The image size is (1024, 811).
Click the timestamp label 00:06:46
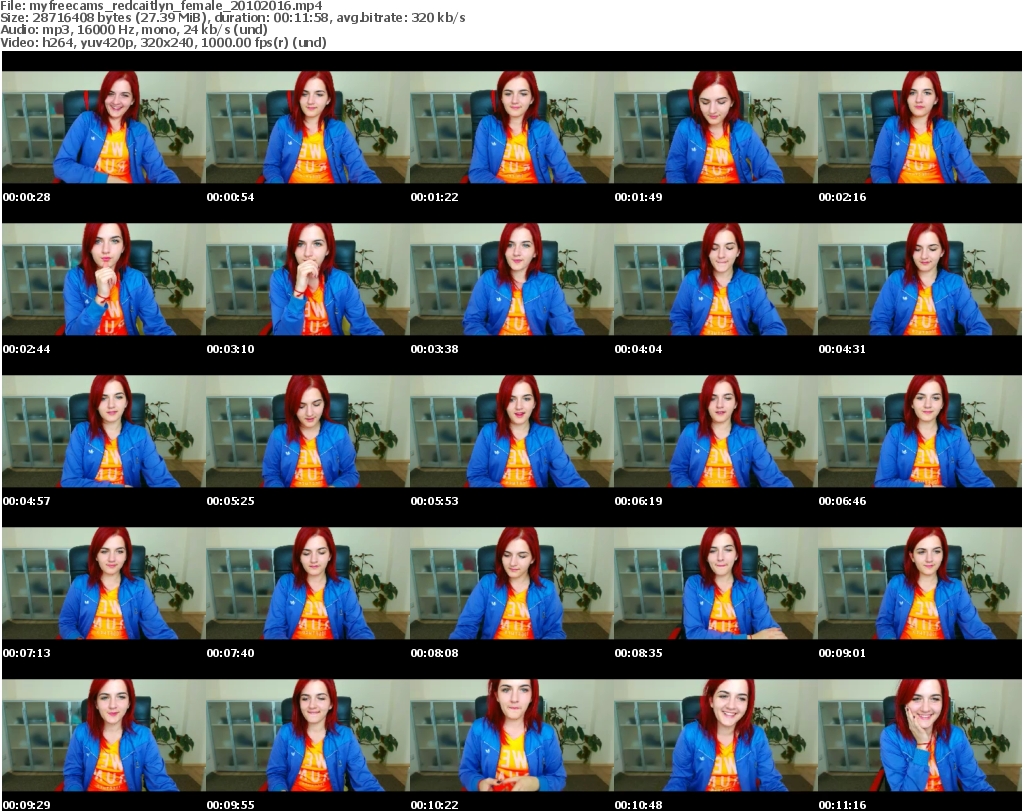click(x=842, y=501)
